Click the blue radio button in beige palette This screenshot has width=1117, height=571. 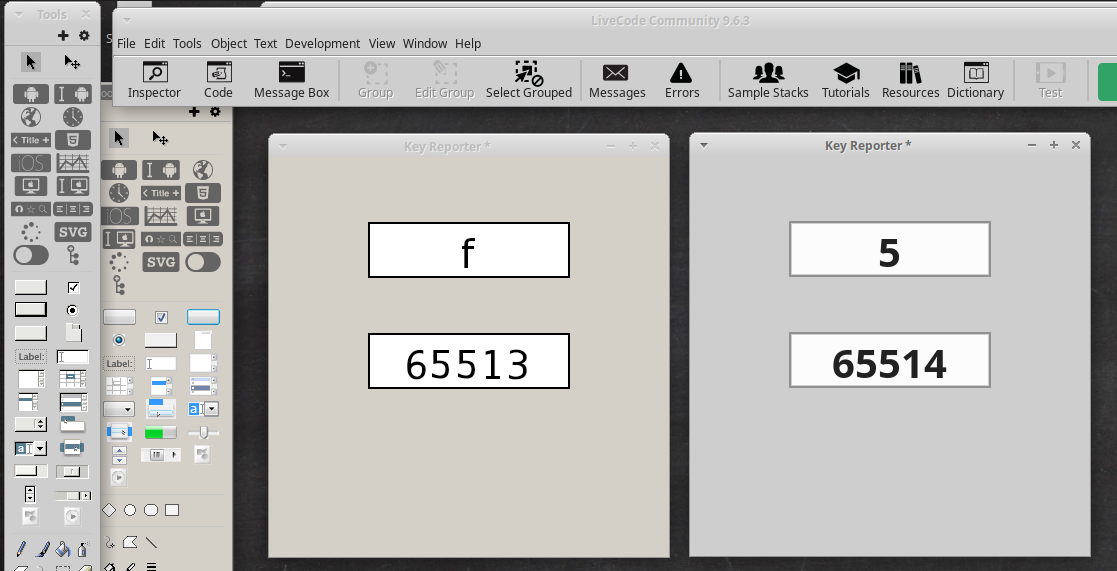coord(119,340)
